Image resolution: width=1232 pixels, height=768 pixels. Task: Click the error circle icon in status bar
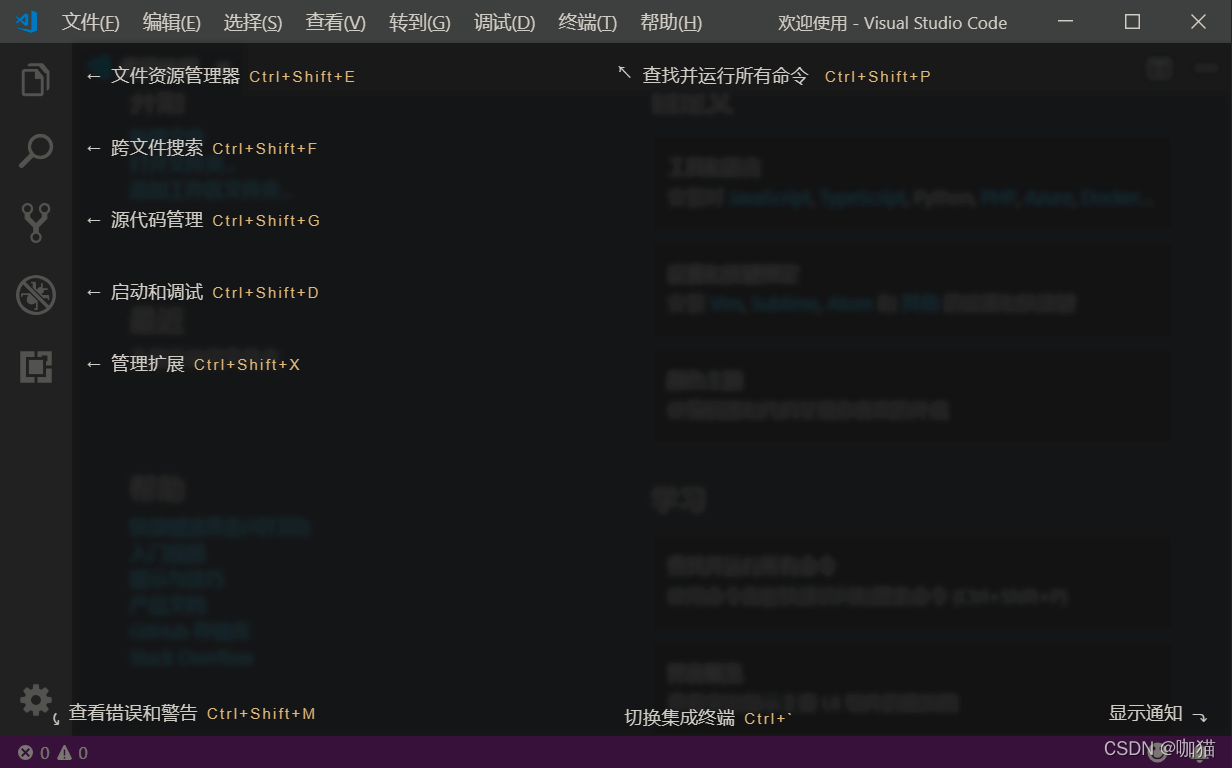point(25,753)
